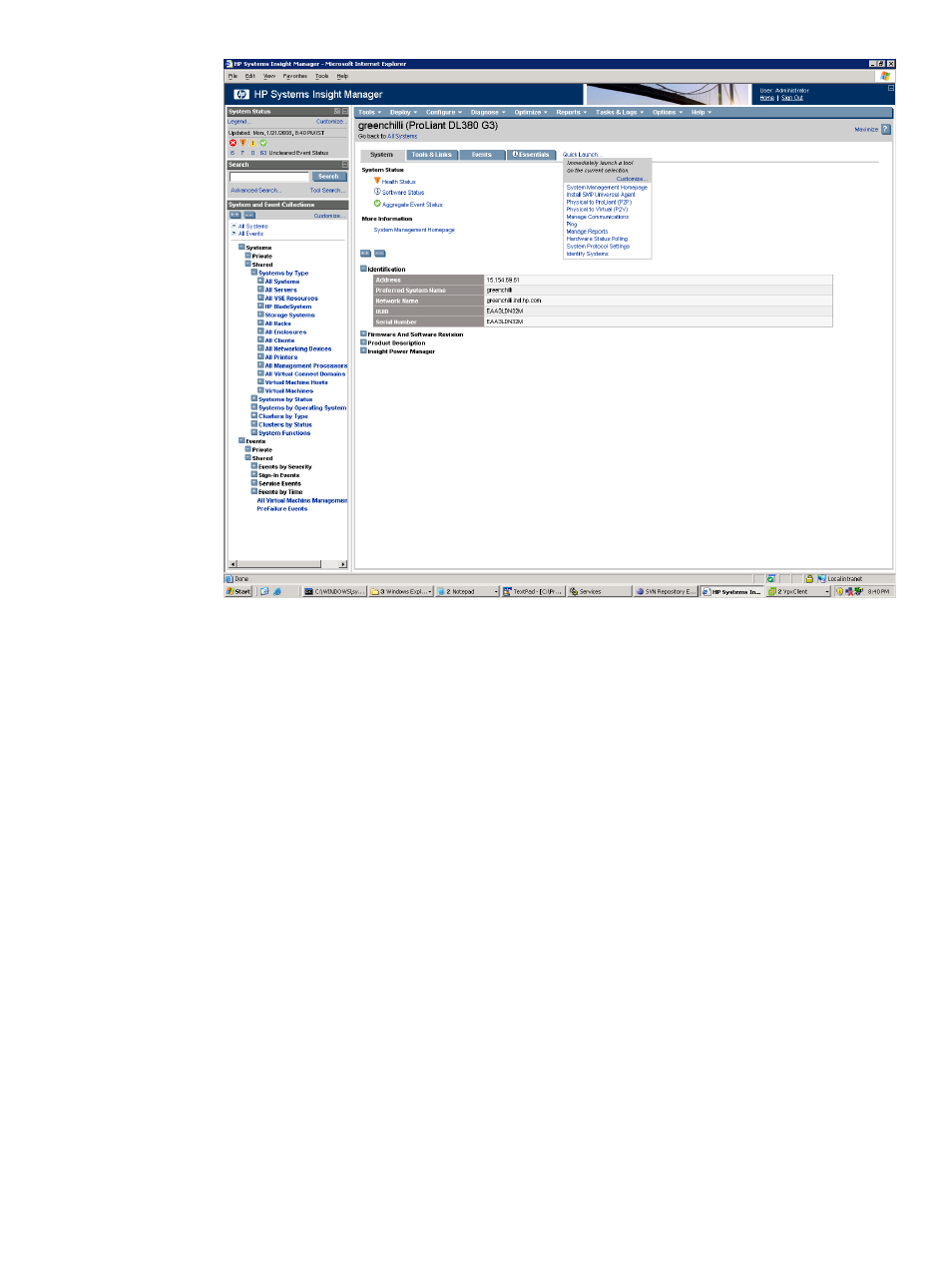Switch to the Services taskbar window

point(599,591)
